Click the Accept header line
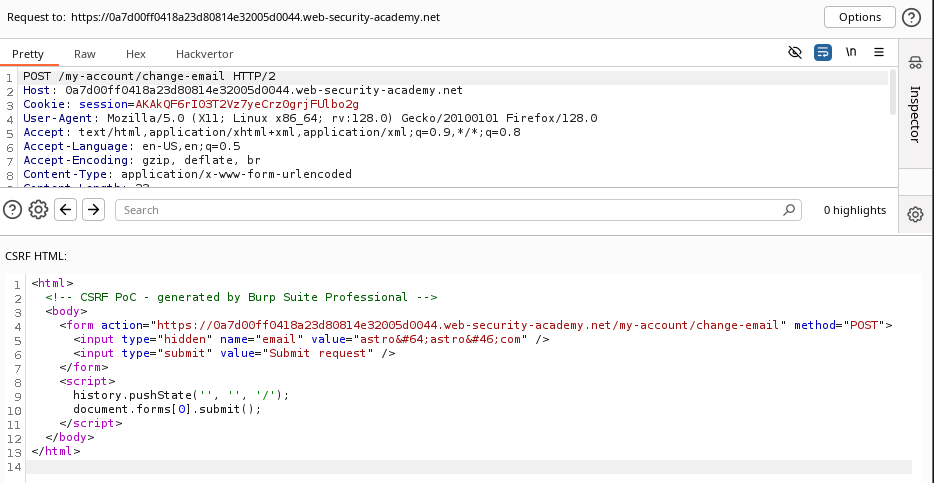 272,132
